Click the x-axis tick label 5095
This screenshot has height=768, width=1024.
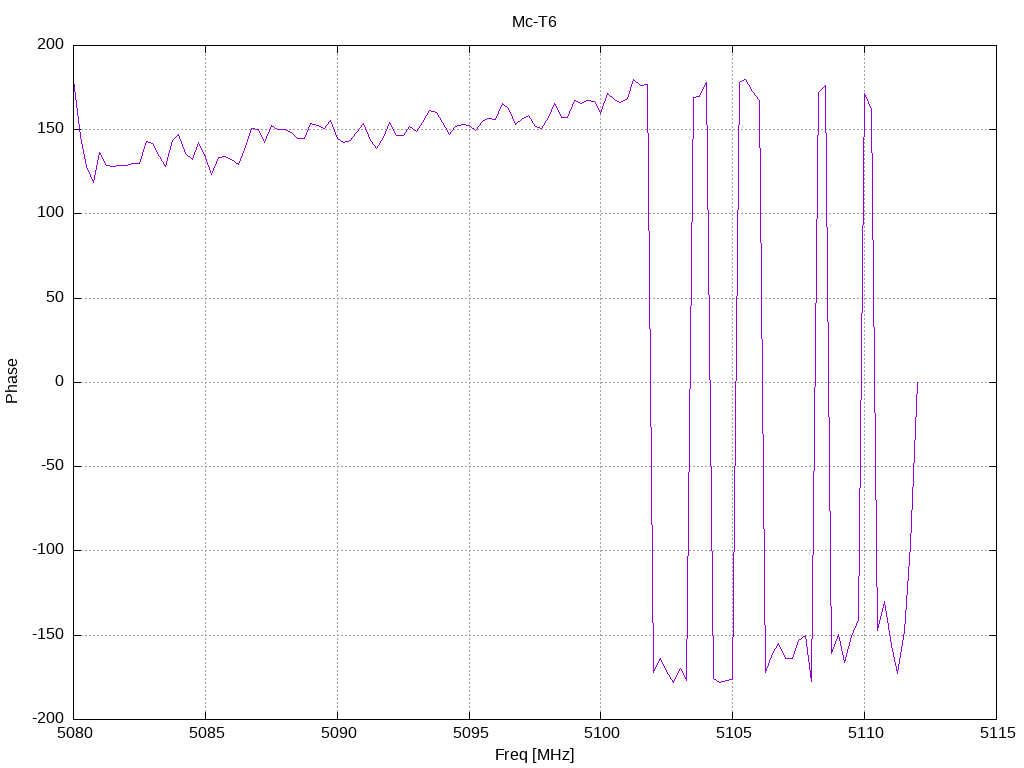[470, 733]
